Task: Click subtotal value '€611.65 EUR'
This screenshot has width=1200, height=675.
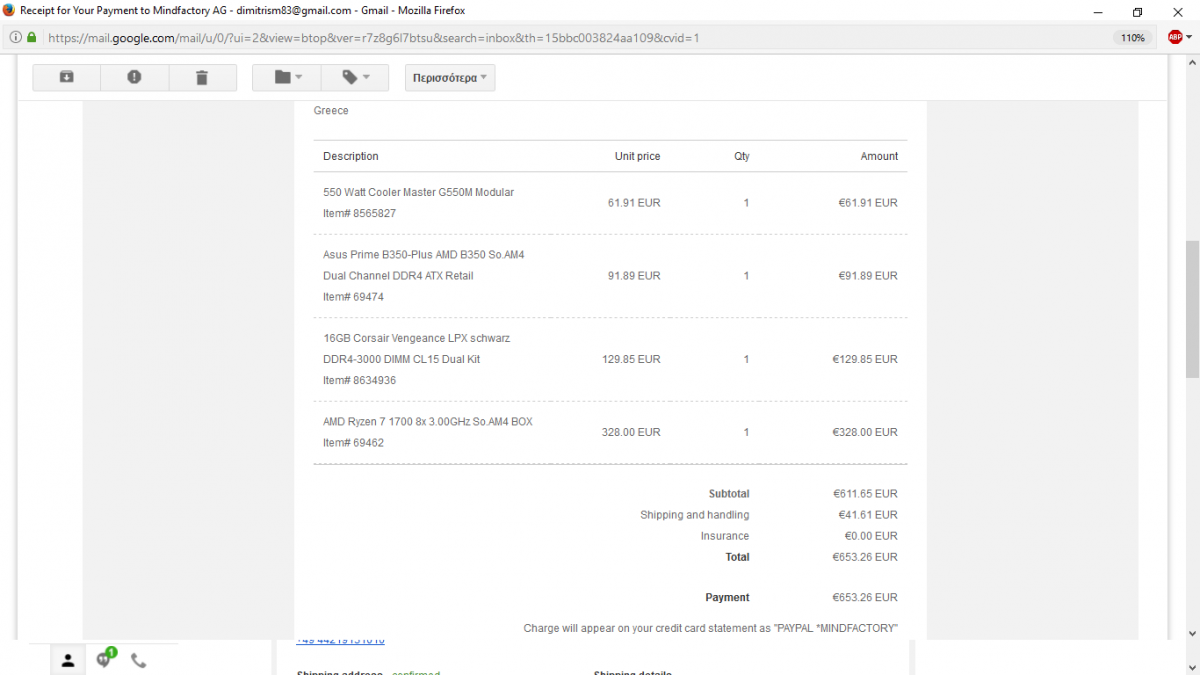Action: pos(865,494)
